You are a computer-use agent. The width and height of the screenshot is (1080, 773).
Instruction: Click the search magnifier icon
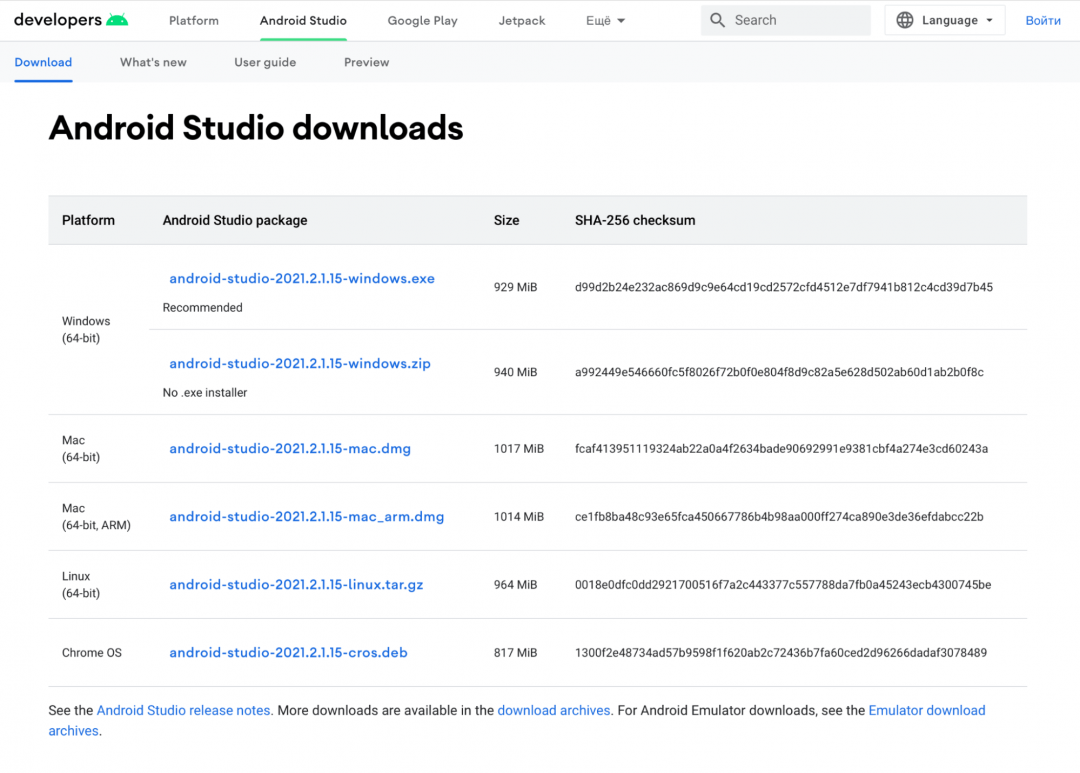point(717,20)
